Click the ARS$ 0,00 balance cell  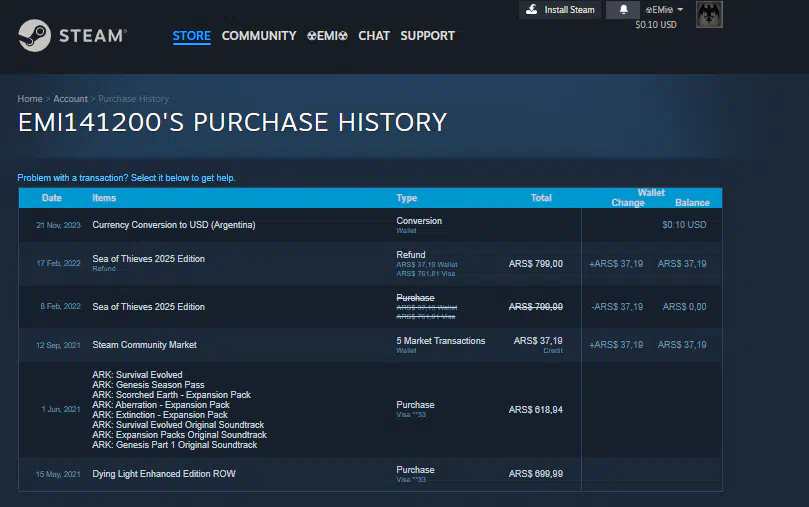684,307
